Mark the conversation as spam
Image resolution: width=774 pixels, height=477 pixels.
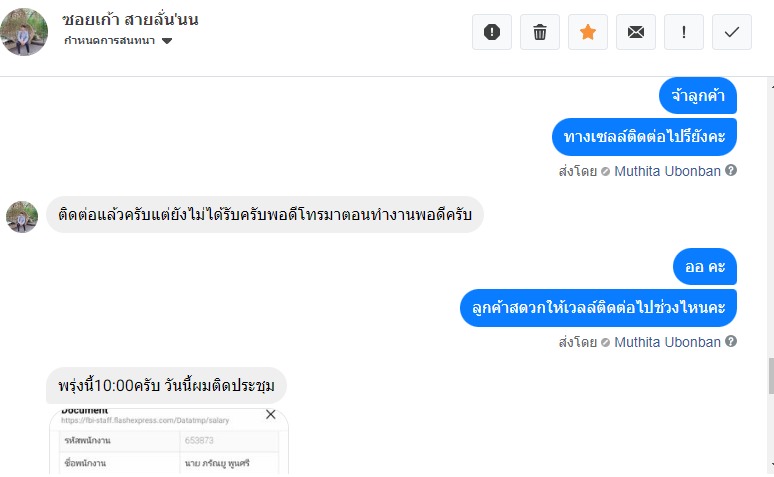(492, 32)
